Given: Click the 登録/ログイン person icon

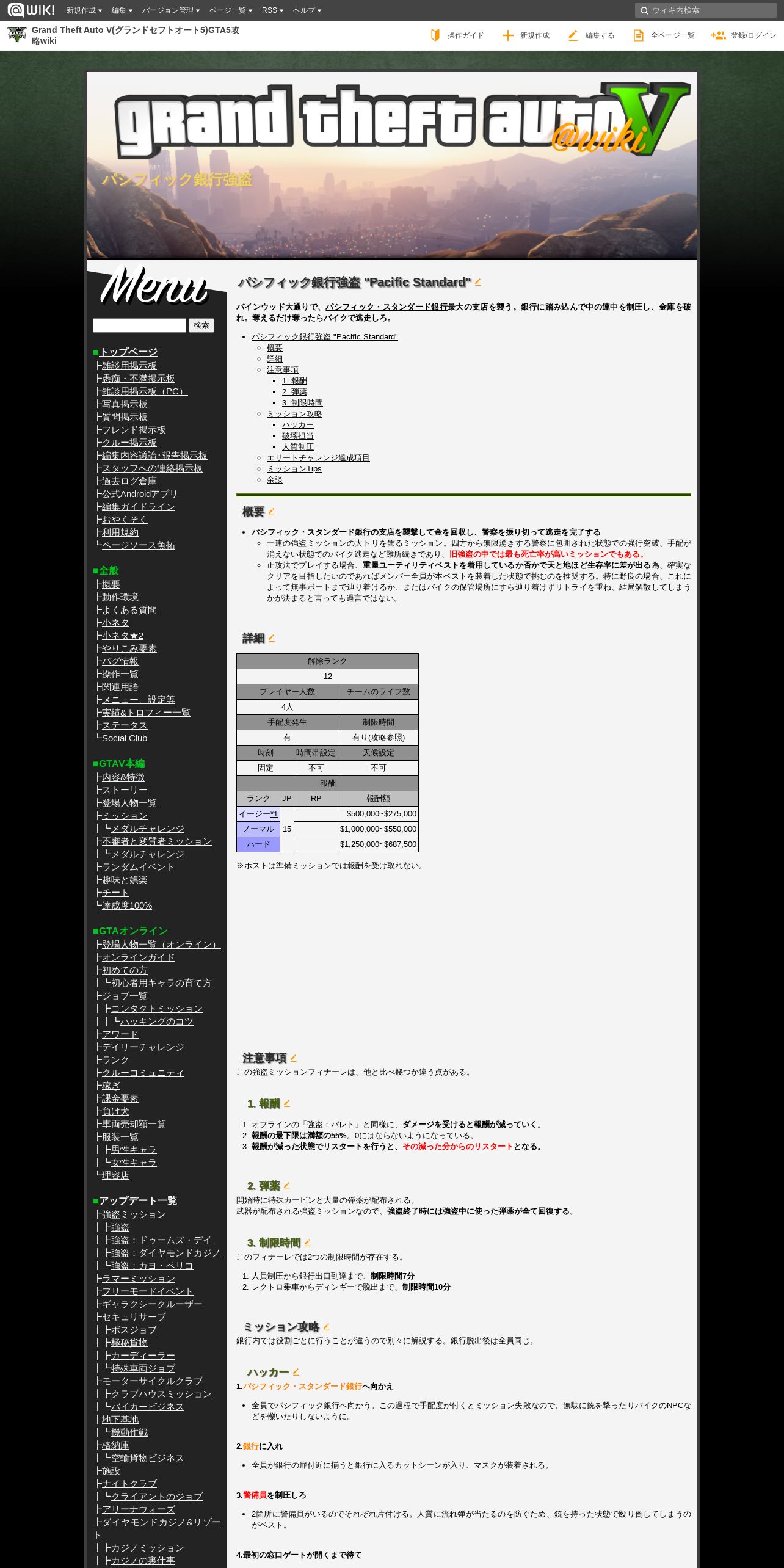Looking at the screenshot, I should point(718,35).
